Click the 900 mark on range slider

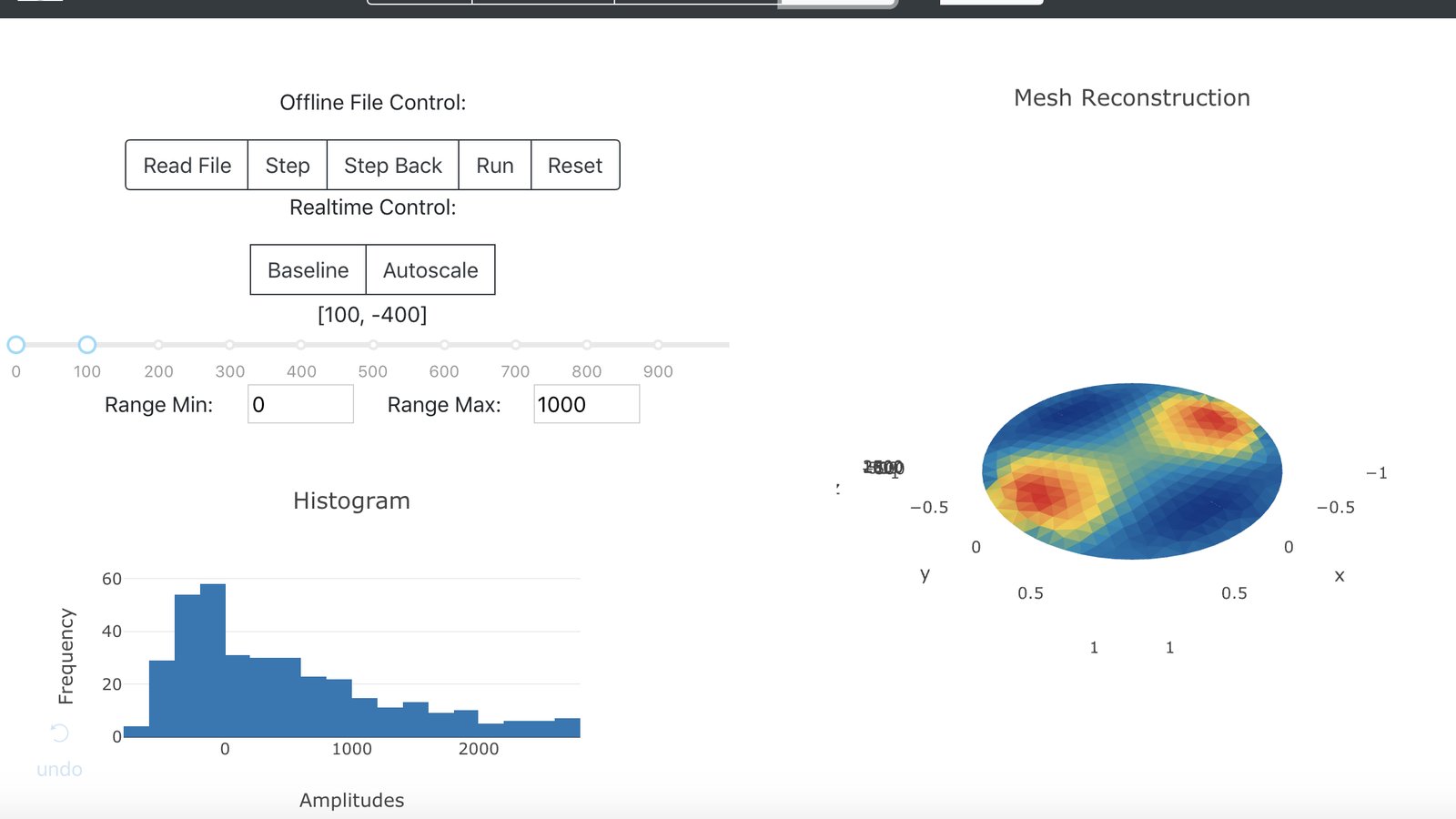click(x=658, y=345)
